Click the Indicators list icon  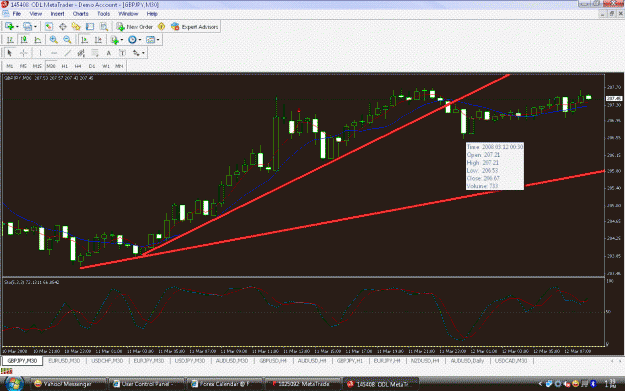click(115, 40)
